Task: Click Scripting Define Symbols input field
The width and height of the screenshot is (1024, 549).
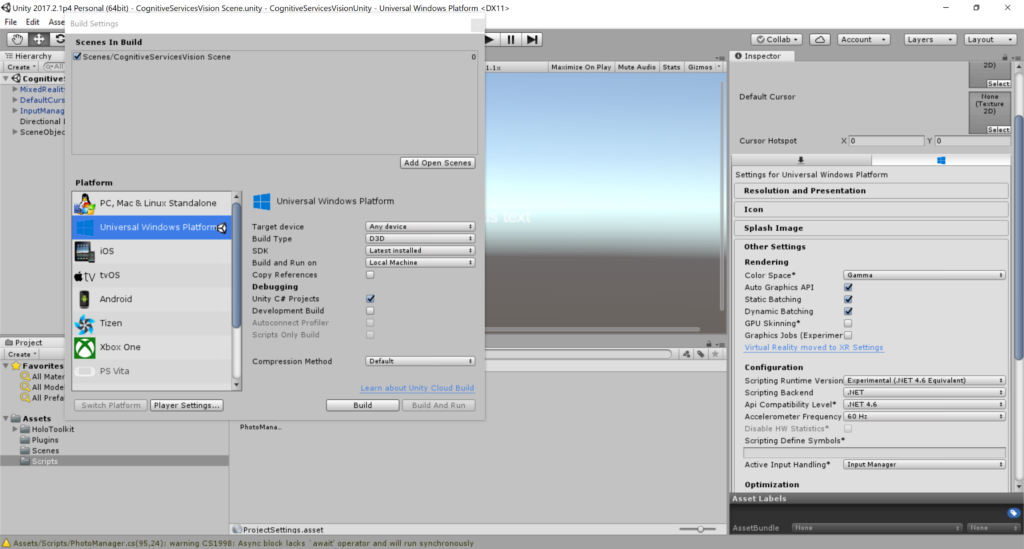Action: coord(874,452)
